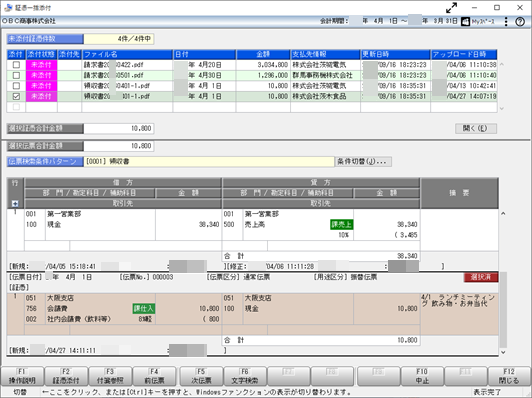Check the box for 群馬事務機株式会社 row
The height and width of the screenshot is (398, 532).
[x=16, y=75]
